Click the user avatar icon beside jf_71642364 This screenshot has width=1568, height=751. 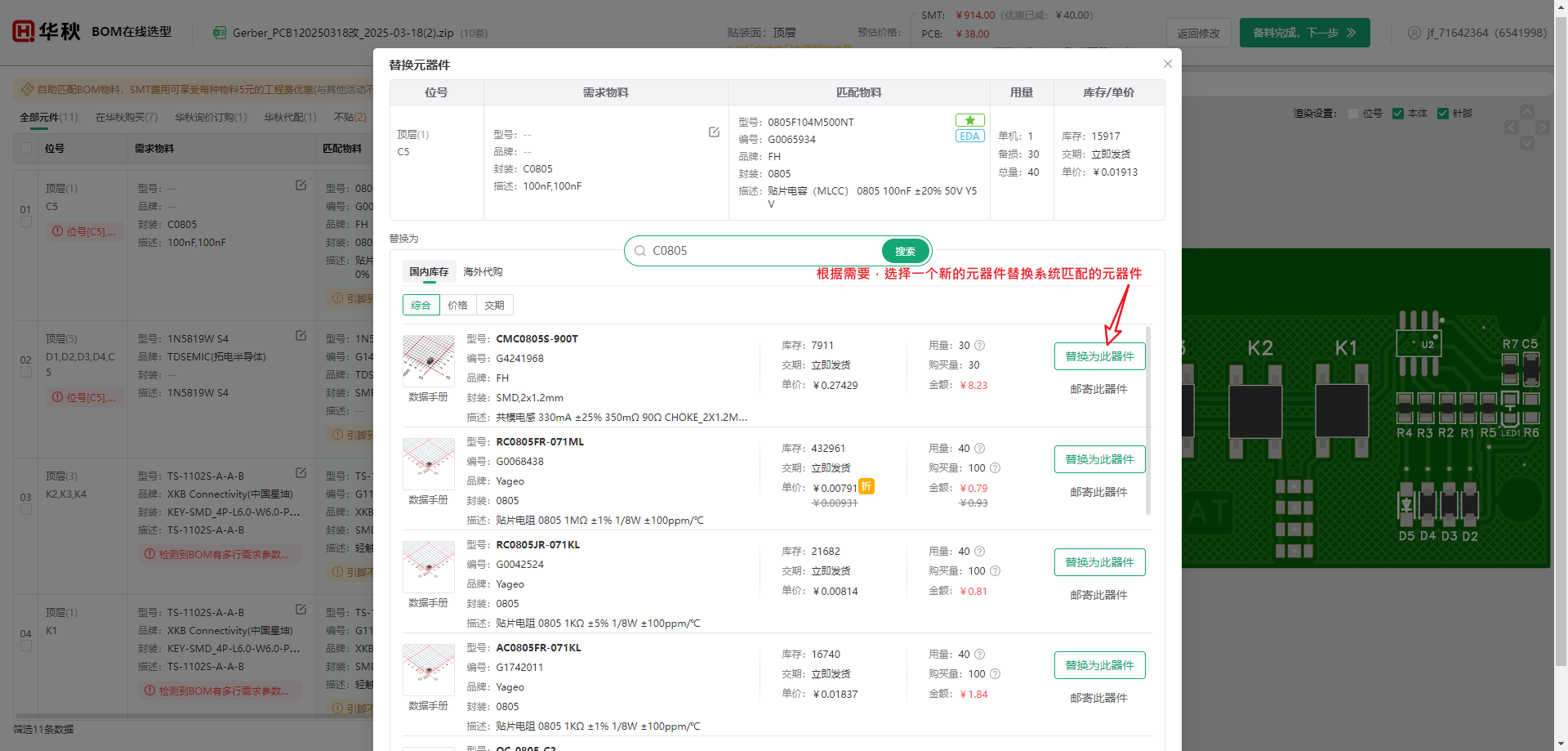tap(1414, 33)
